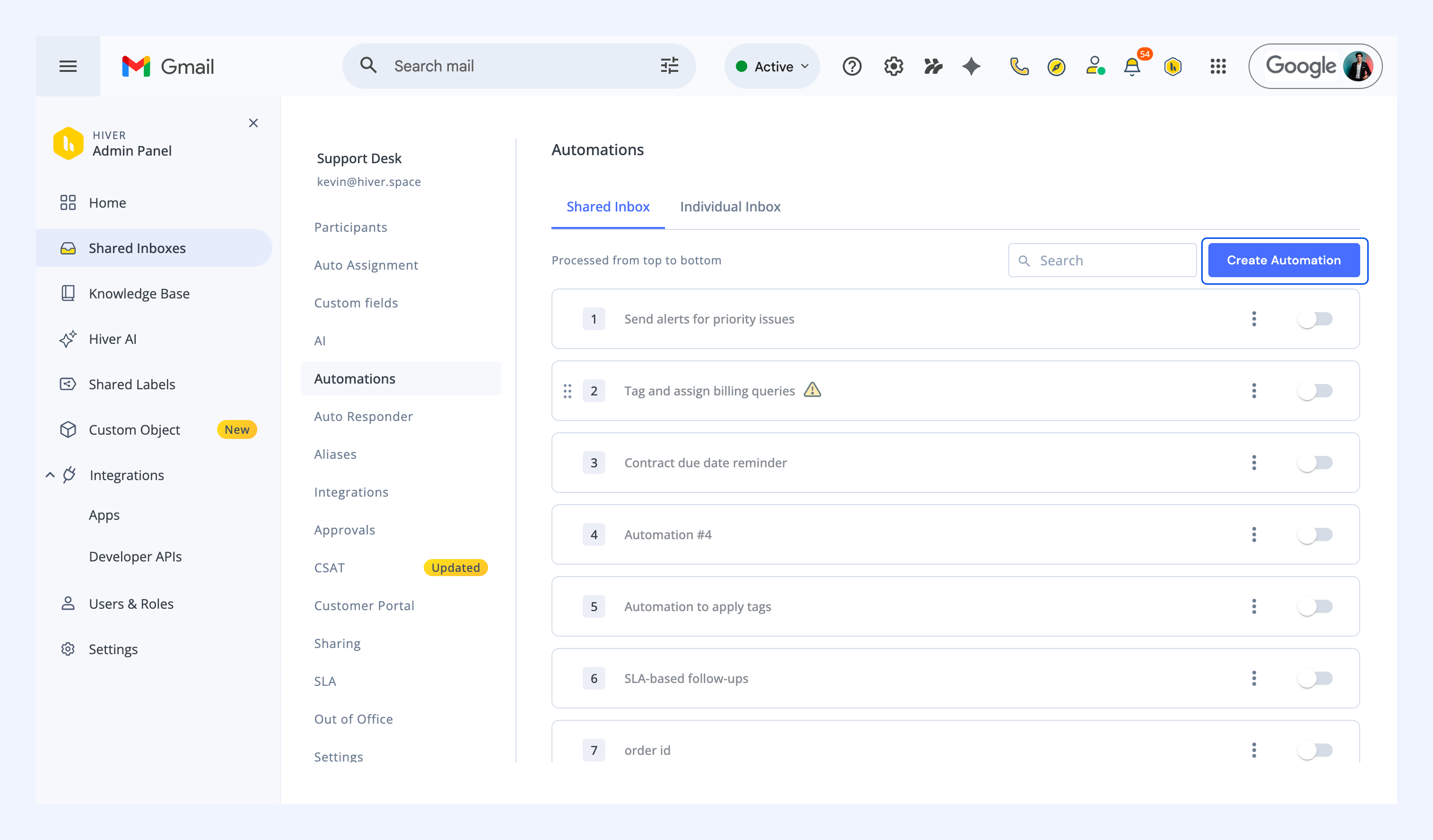Screen dimensions: 1433x840
Task: Click the Gmail logo
Action: (x=168, y=67)
